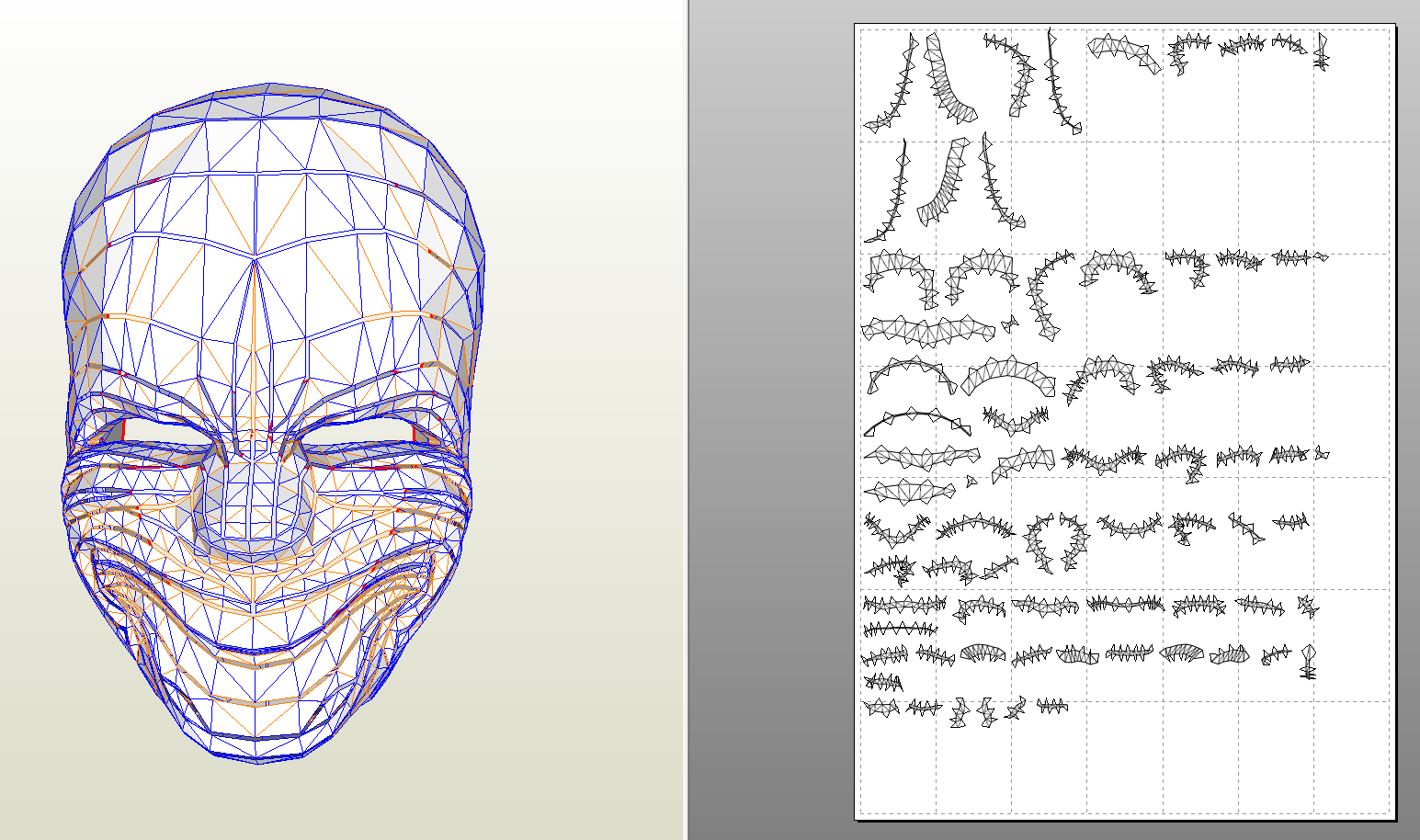Select the leaf-shaped strip beside the tiny arrowhead piece
Viewport: 1420px width, 840px height.
coord(910,491)
